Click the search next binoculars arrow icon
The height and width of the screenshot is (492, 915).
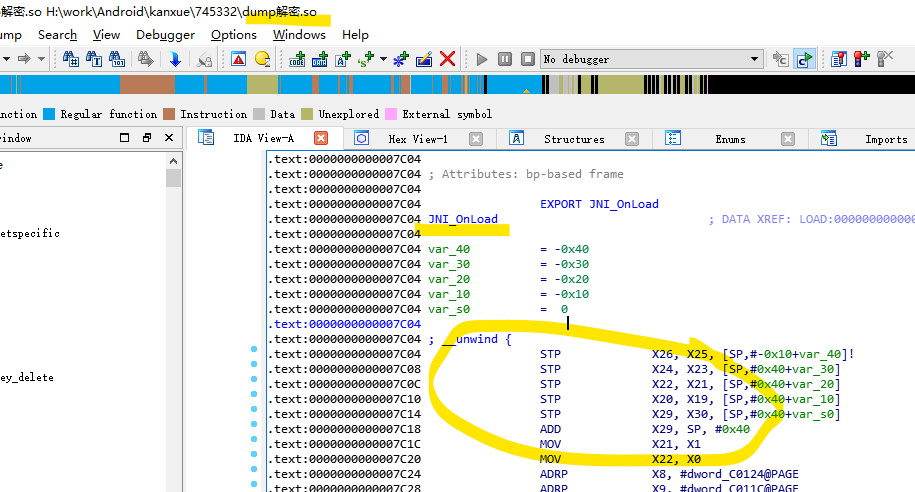pos(145,59)
